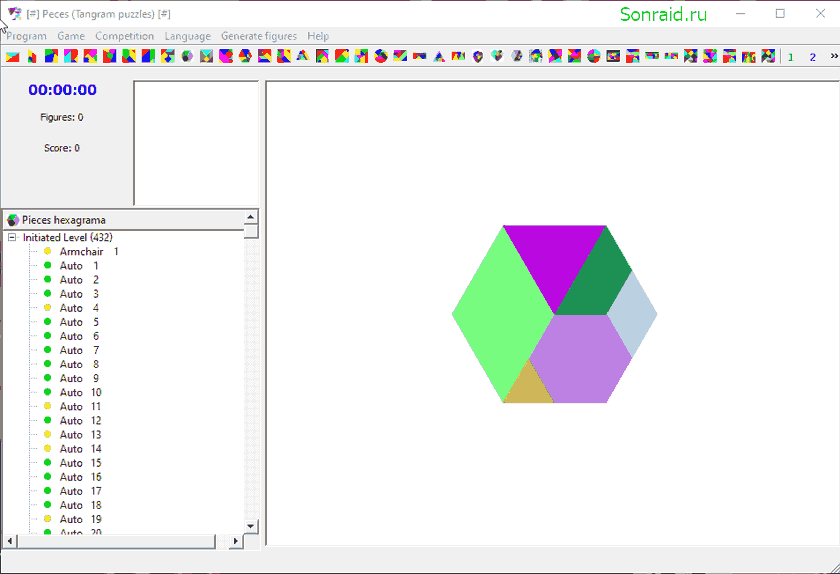Screen dimensions: 840x574
Task: Select Auto 1 in the puzzle list
Action: [79, 266]
